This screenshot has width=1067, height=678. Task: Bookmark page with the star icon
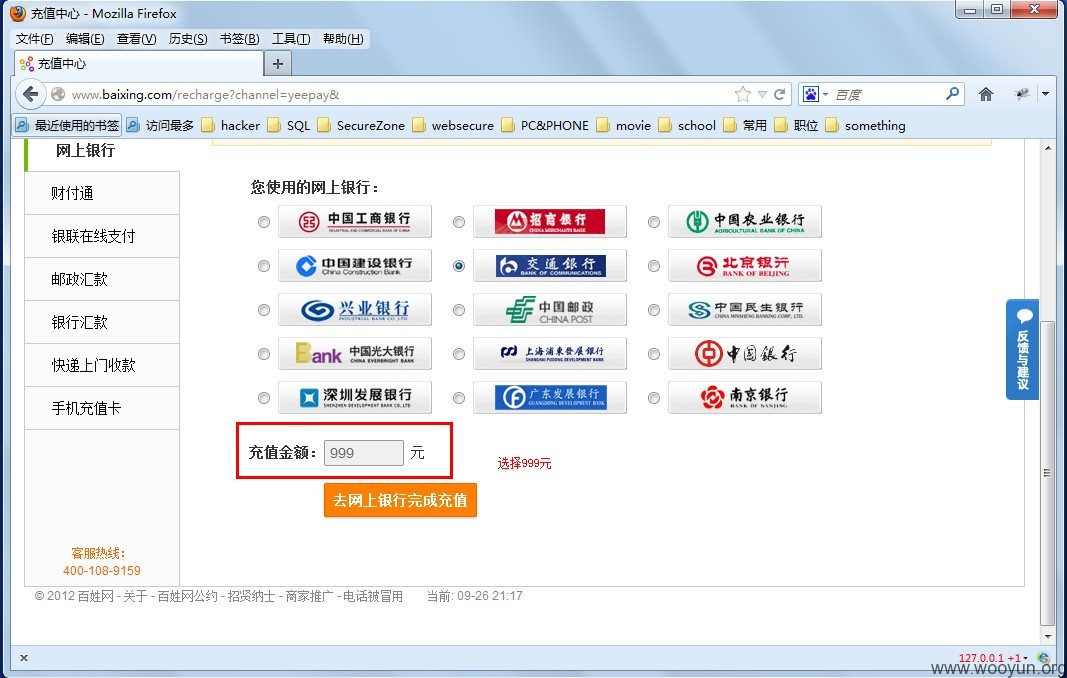tap(743, 94)
